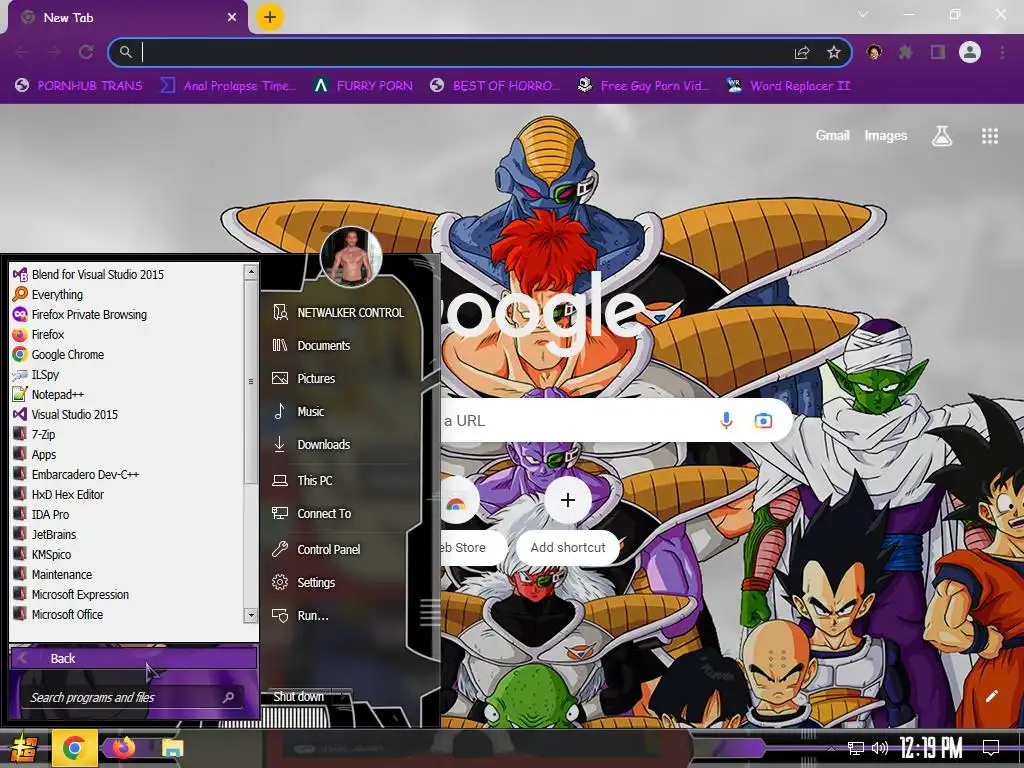This screenshot has width=1024, height=768.
Task: Click the Chrome back arrow
Action: tap(21, 52)
